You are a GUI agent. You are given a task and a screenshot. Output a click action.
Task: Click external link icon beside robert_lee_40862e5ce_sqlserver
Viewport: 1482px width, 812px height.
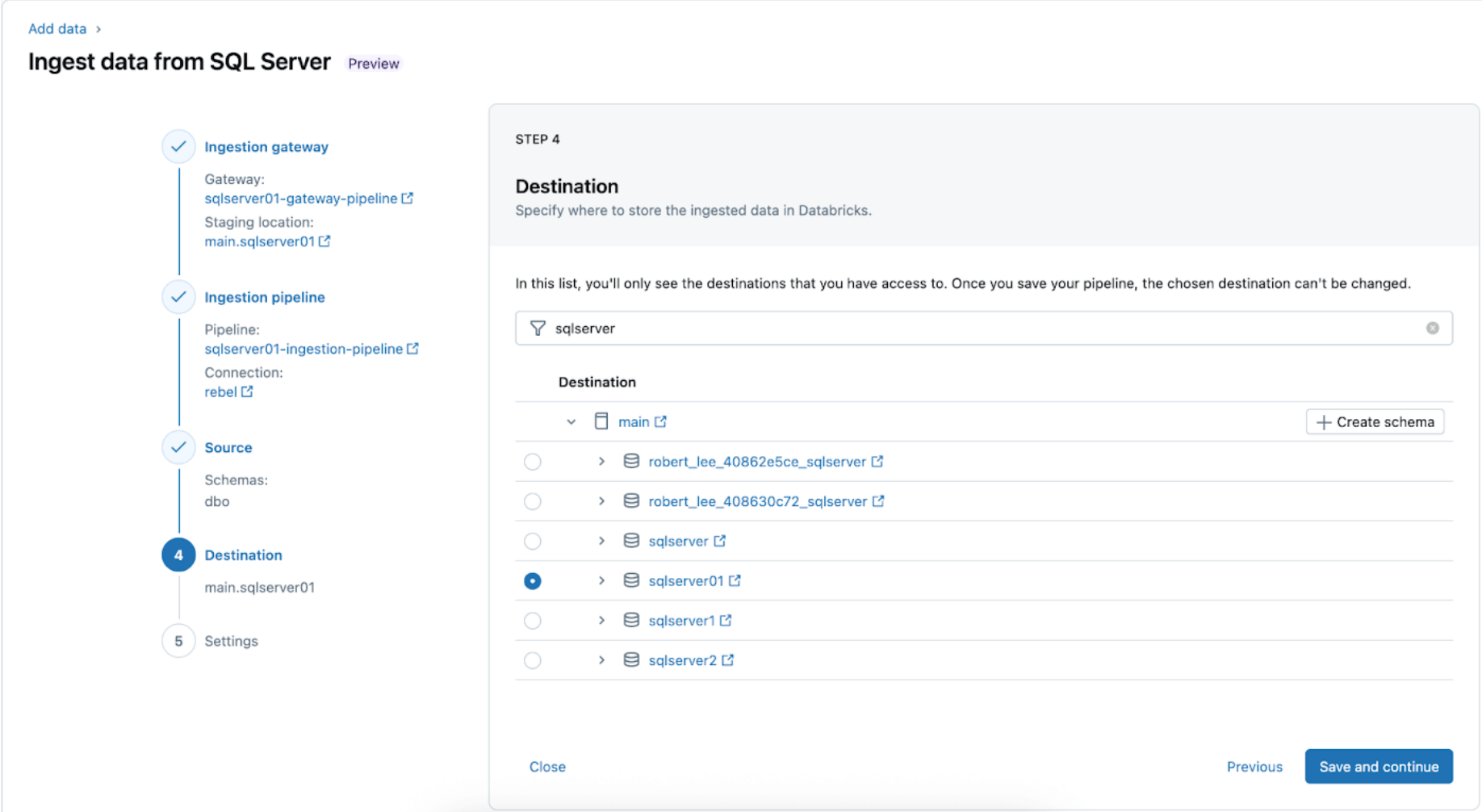(877, 462)
